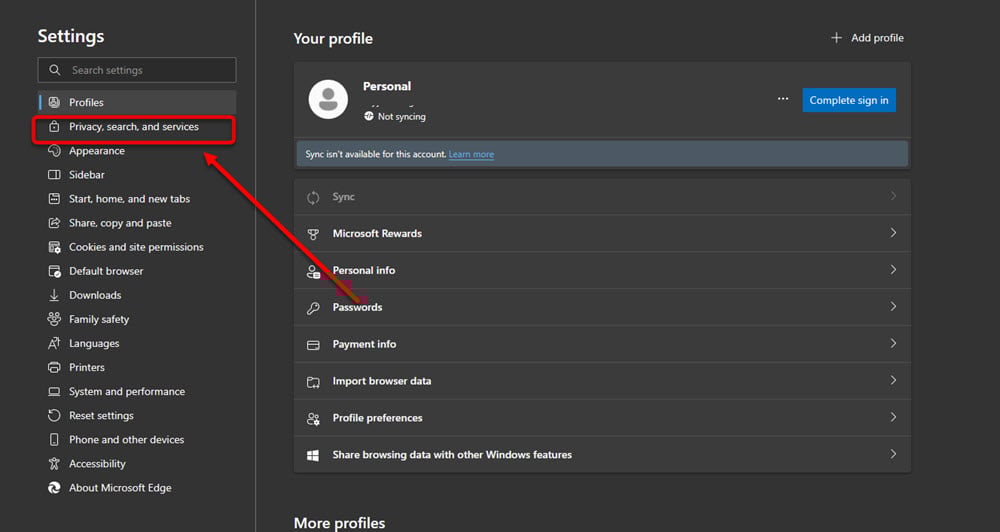
Task: Click the Windows logo icon for sharing data
Action: pos(313,455)
